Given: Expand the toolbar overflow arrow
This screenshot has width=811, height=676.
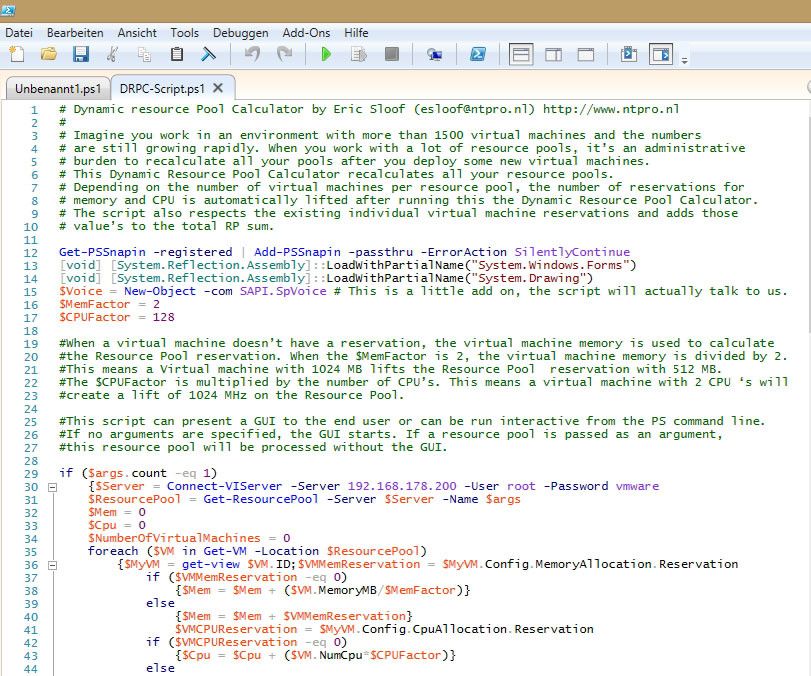Looking at the screenshot, I should point(685,57).
